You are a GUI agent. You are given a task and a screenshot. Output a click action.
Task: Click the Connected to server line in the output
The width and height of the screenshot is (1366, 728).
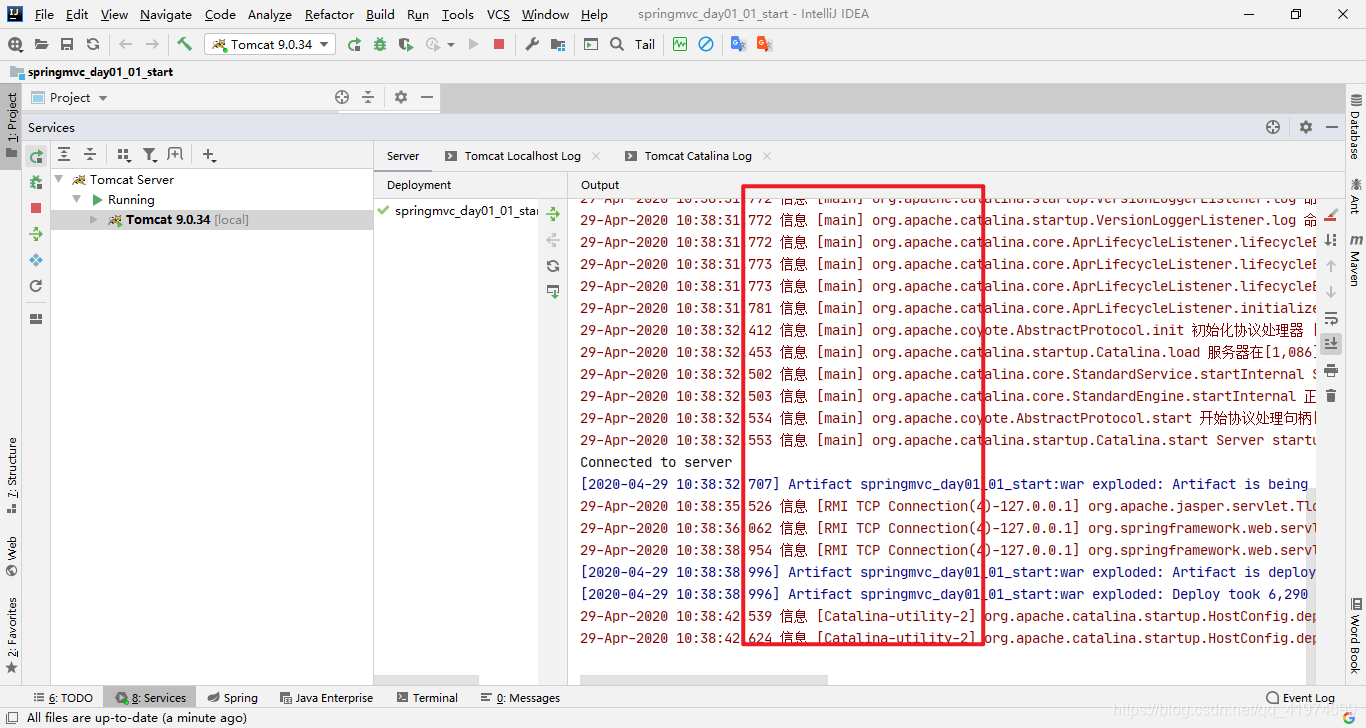[x=656, y=462]
